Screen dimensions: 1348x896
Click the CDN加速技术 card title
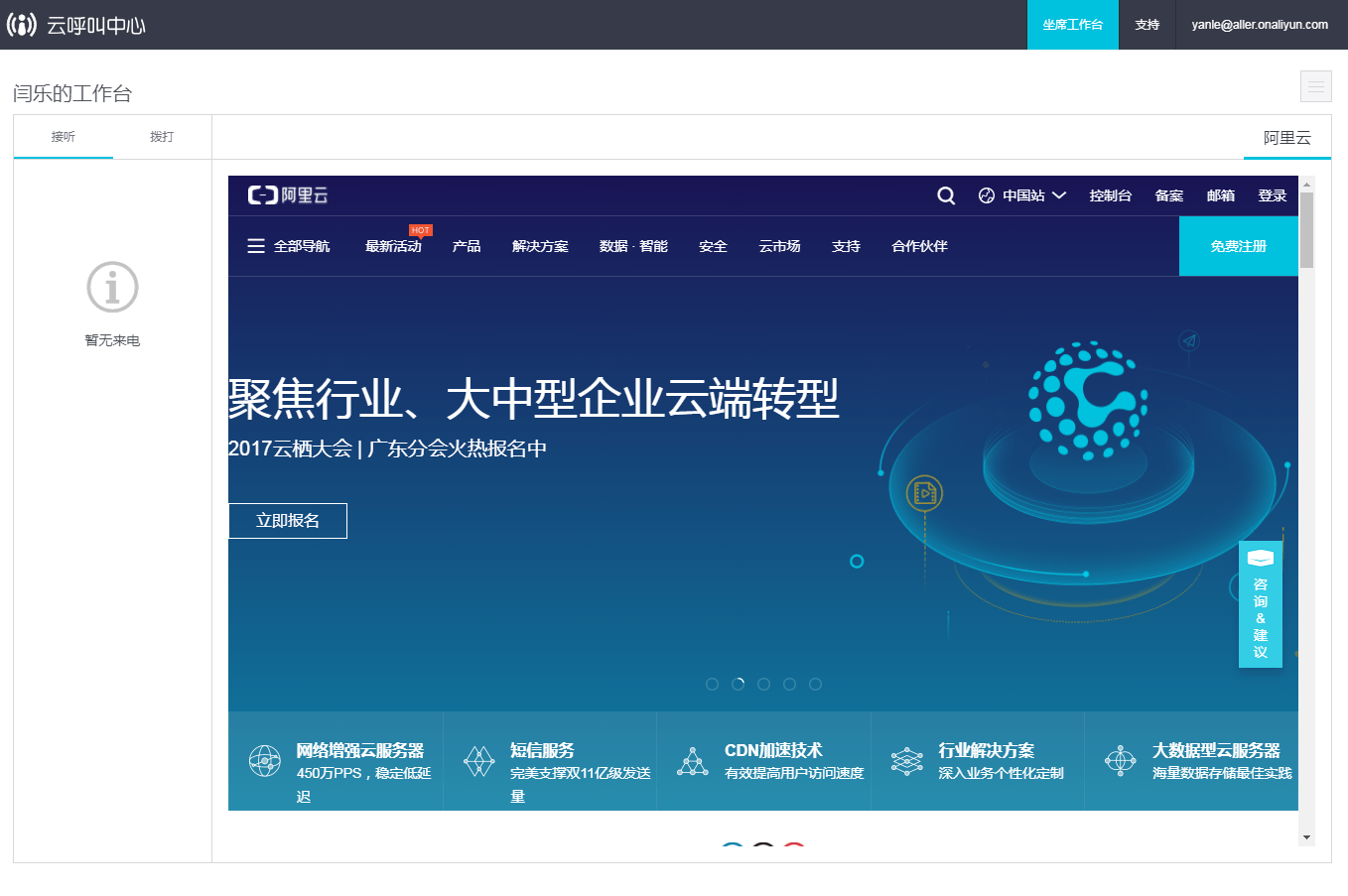pos(773,750)
